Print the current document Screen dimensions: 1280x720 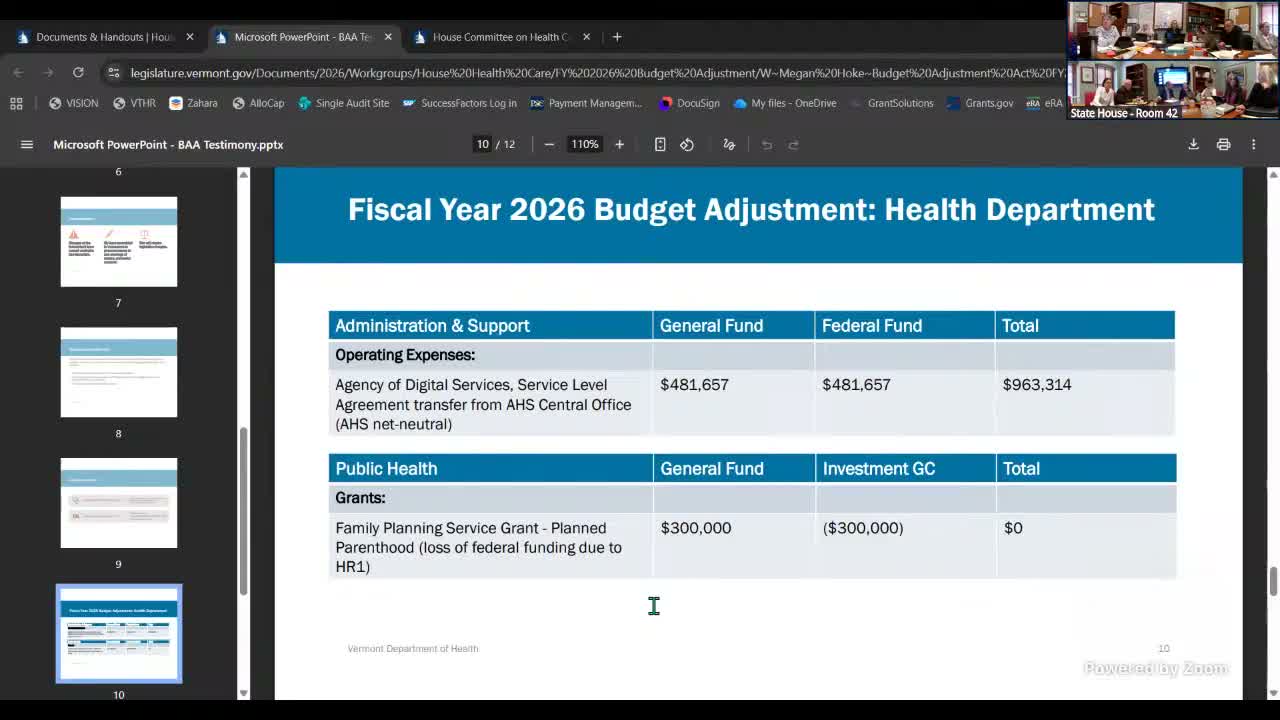click(x=1223, y=144)
